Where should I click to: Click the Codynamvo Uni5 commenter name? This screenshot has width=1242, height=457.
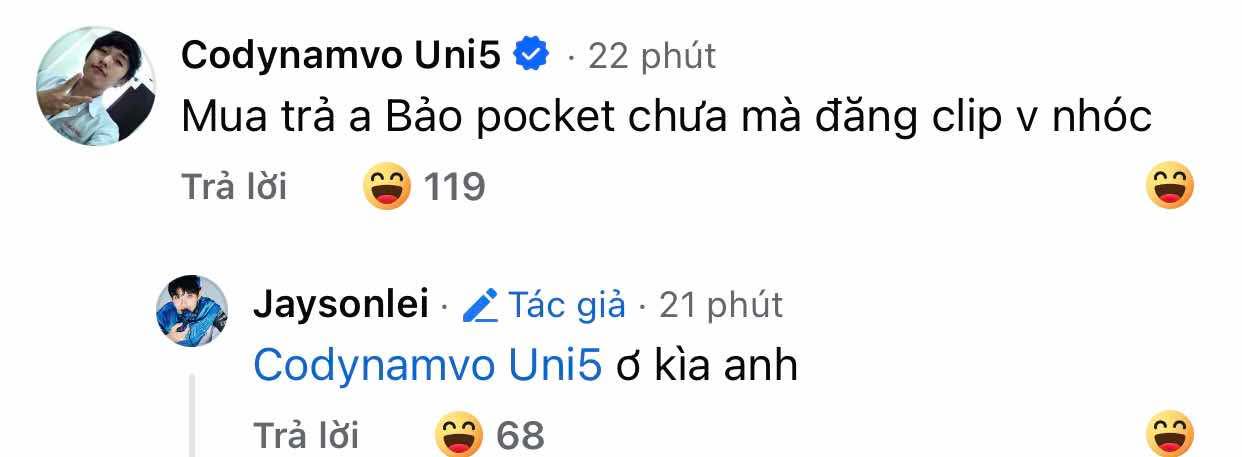point(341,56)
